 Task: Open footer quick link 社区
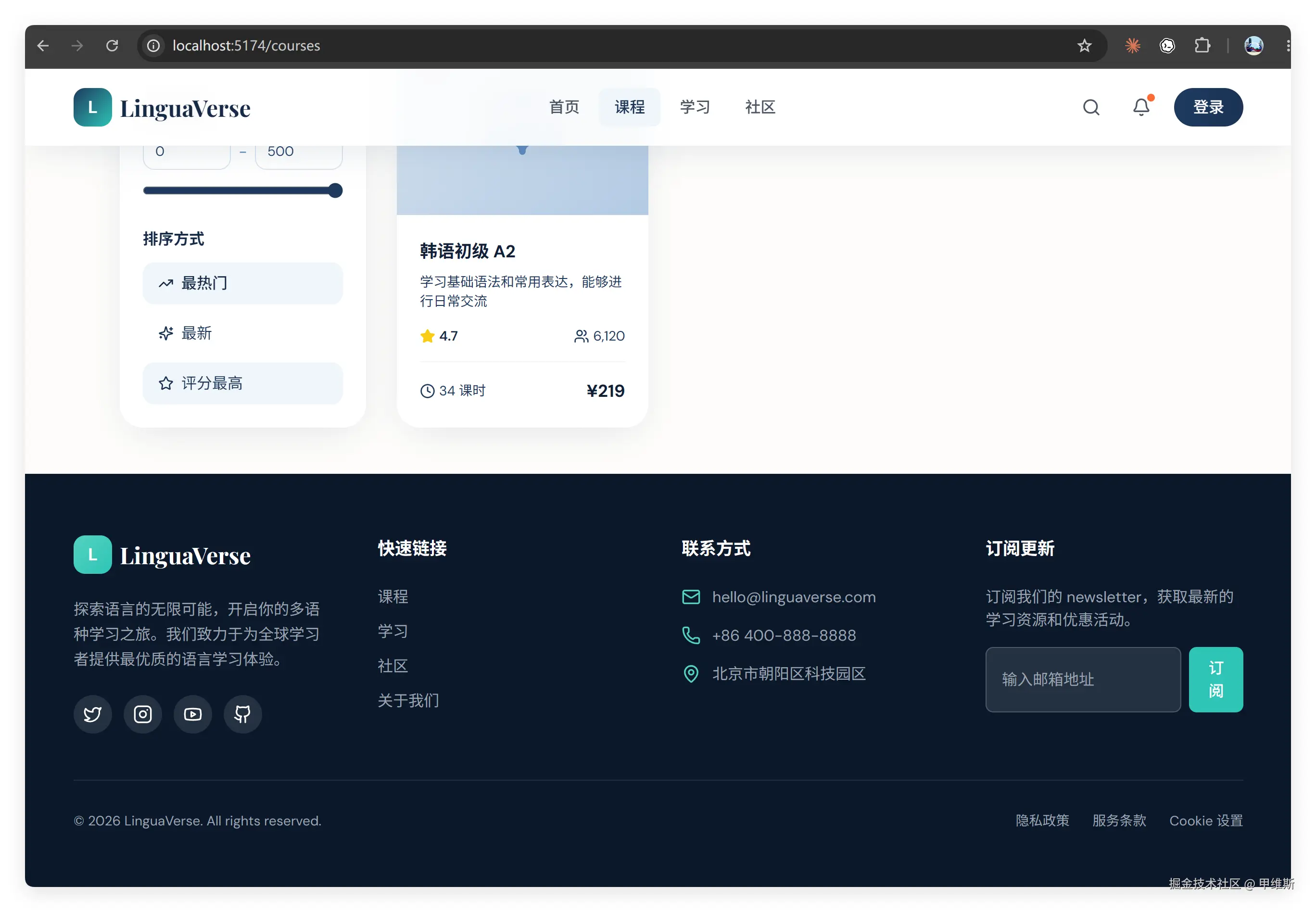click(392, 666)
